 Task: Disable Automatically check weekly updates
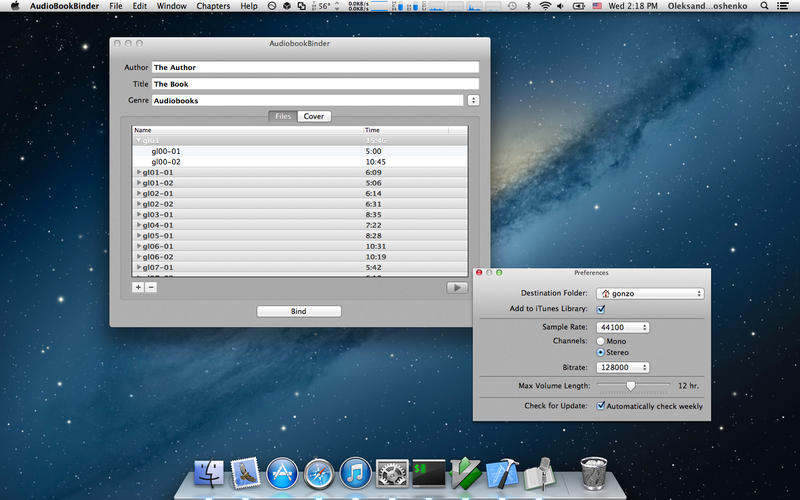pos(601,406)
